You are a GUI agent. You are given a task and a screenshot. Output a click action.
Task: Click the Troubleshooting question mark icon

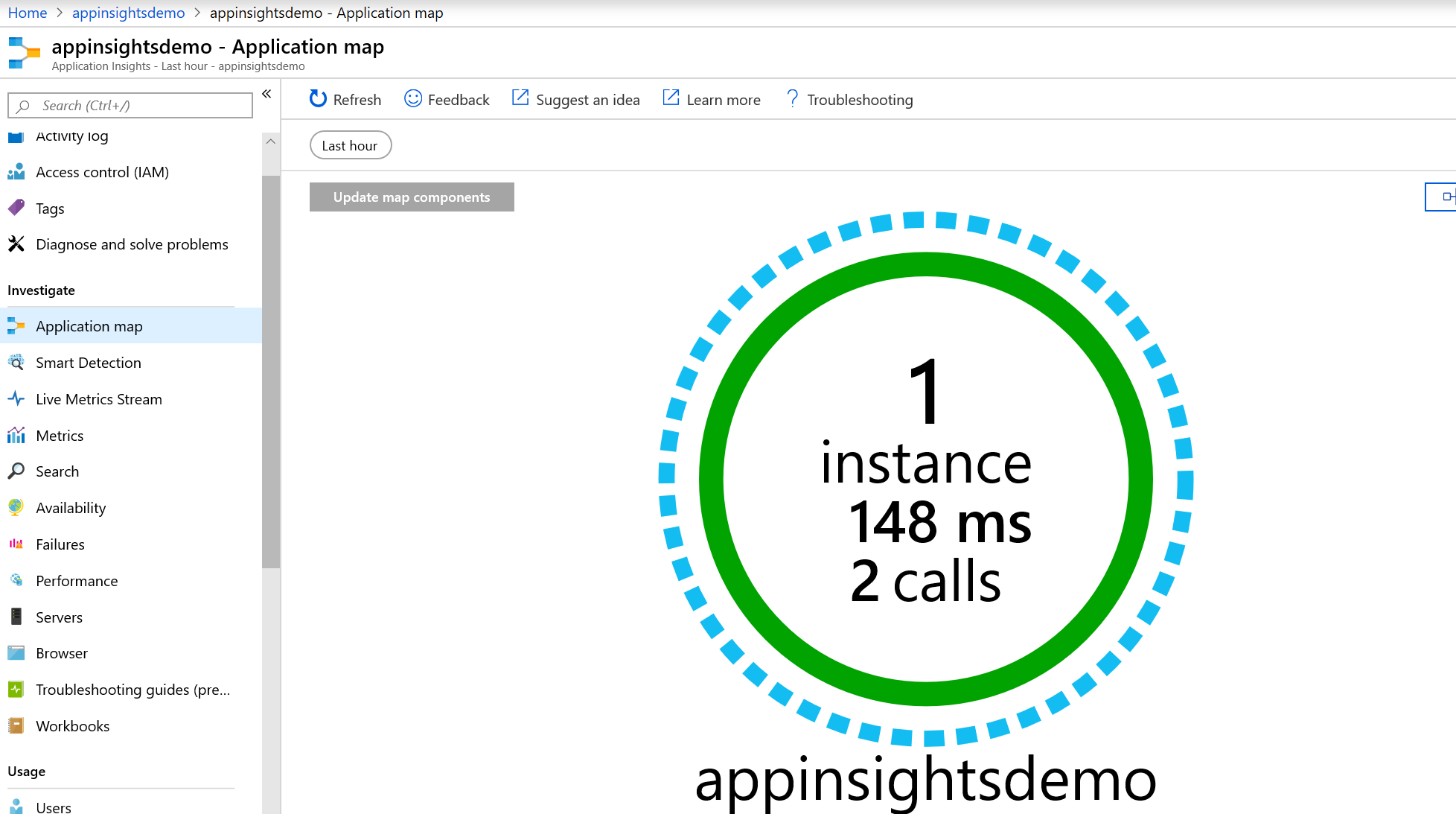792,98
